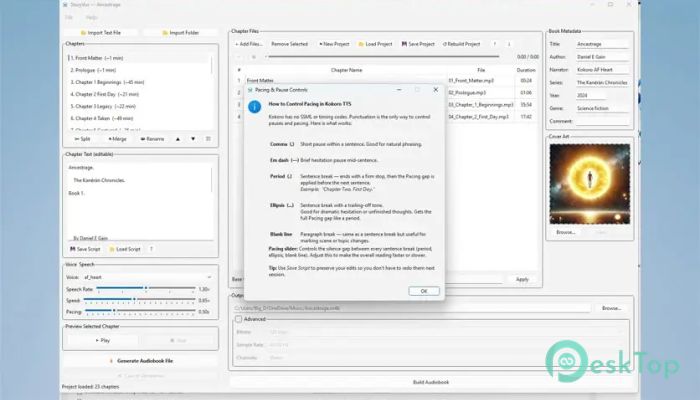This screenshot has height=400, width=700.
Task: Click Save Project button
Action: pos(418,44)
